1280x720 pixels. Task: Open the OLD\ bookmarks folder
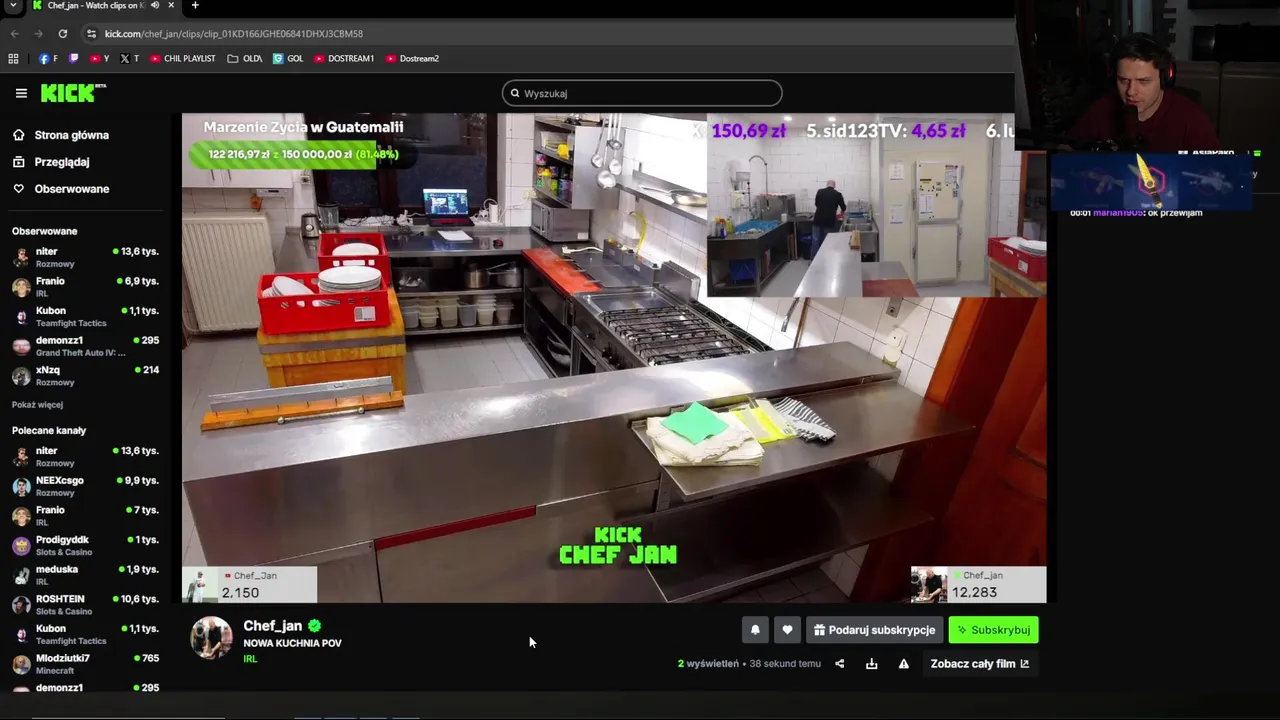point(245,59)
